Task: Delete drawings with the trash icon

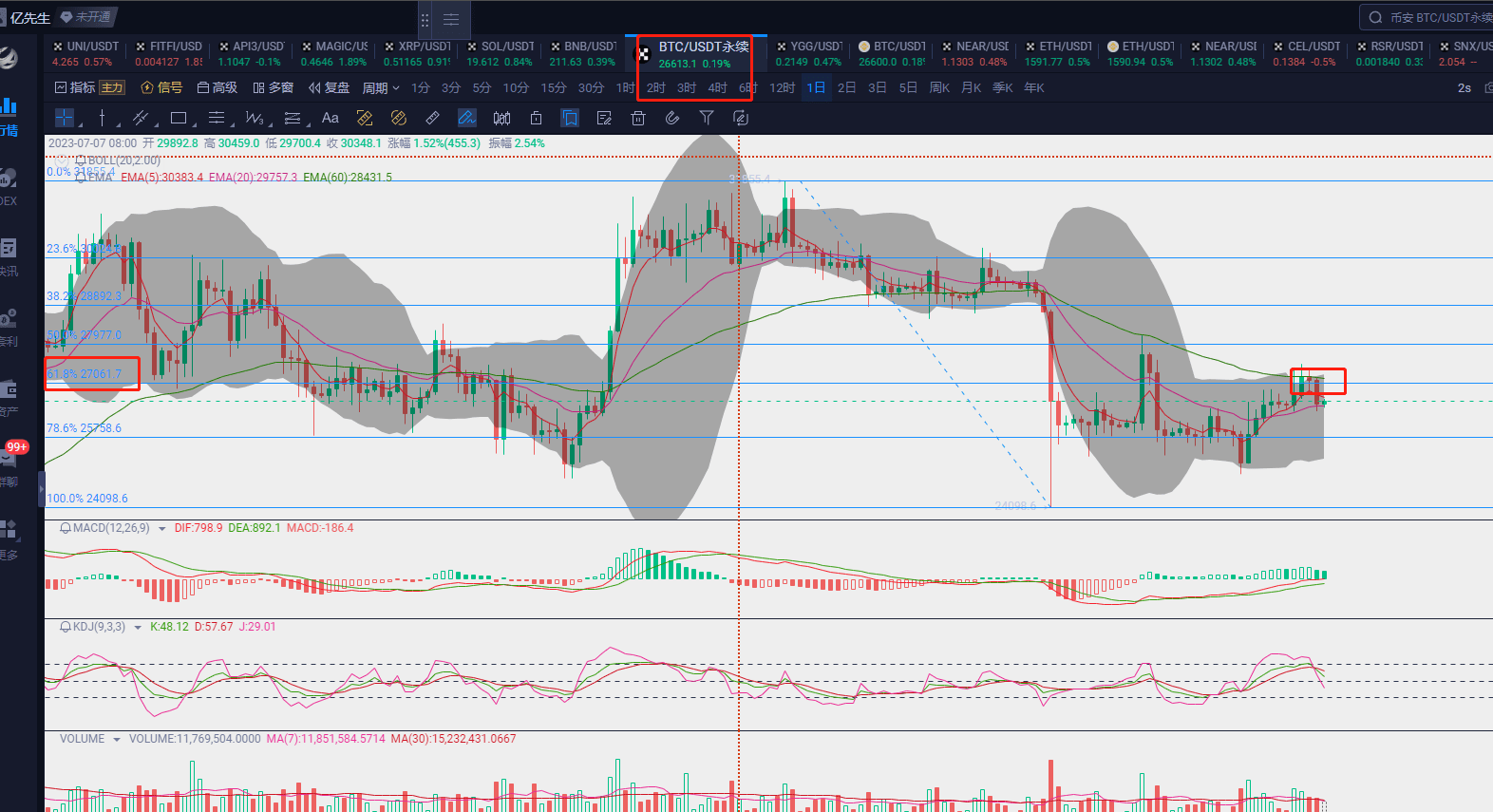Action: tap(638, 118)
